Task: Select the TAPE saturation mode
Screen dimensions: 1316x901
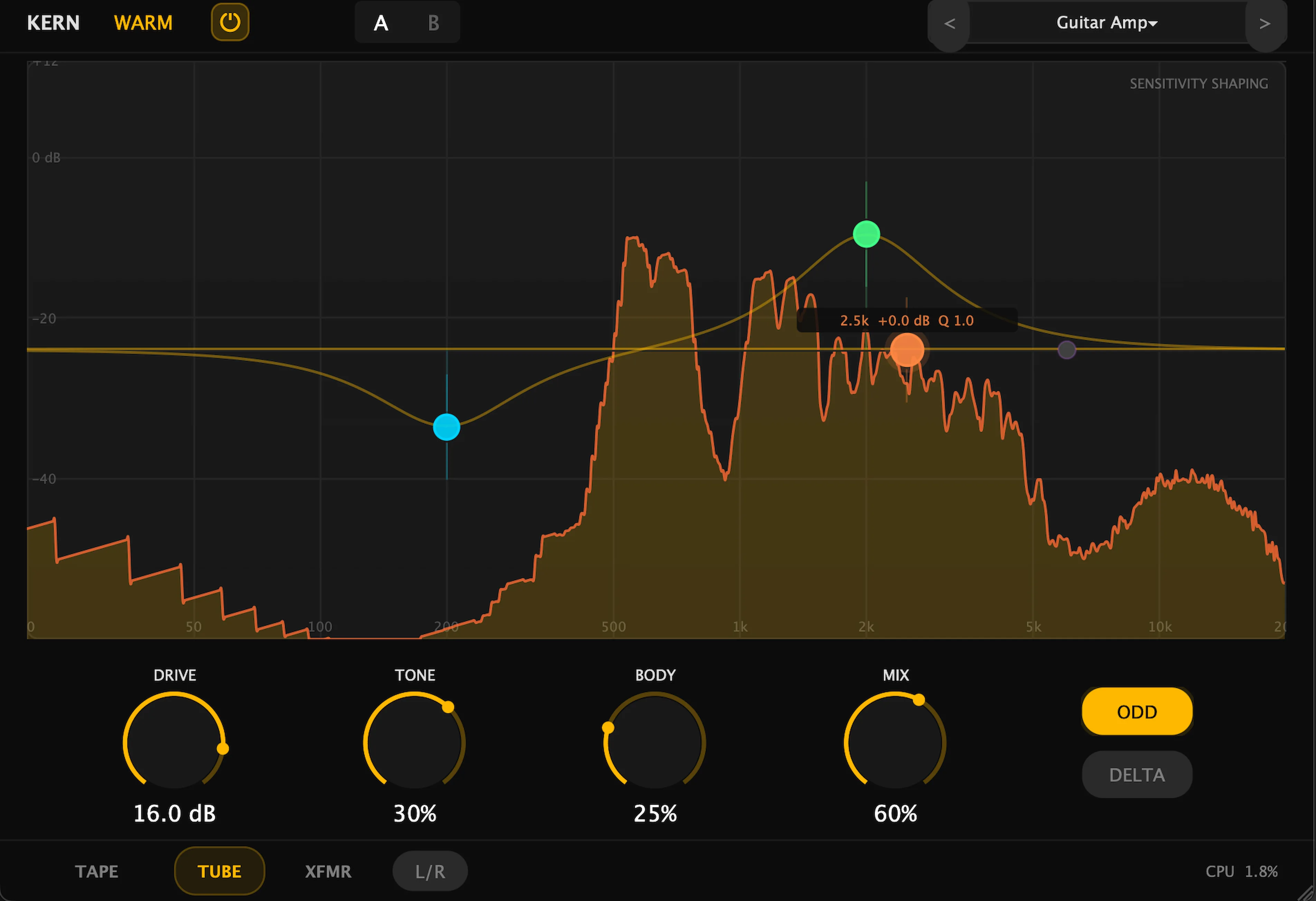Action: (96, 871)
